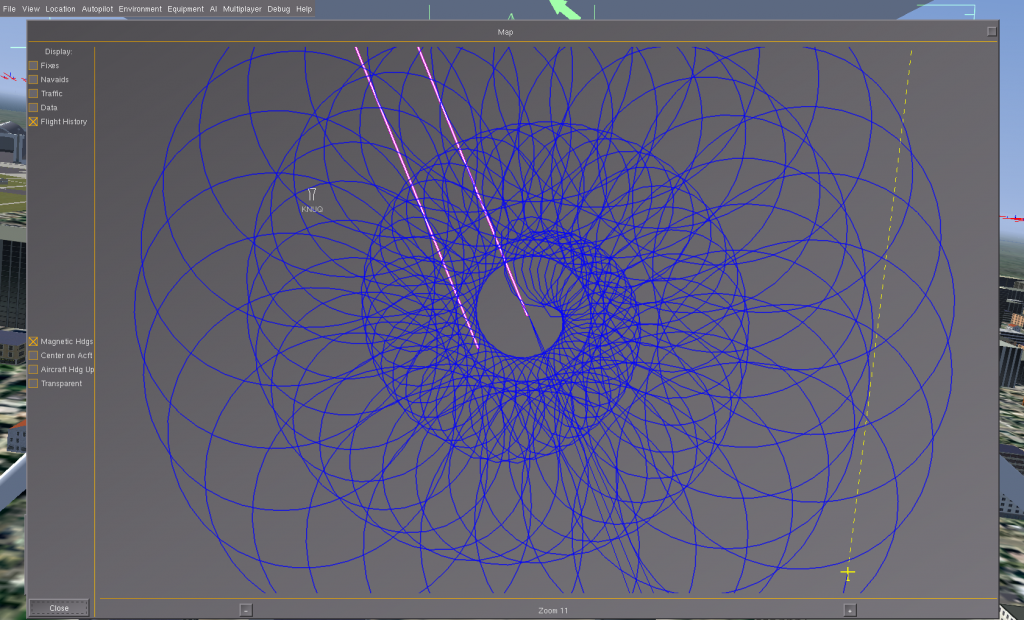This screenshot has height=620, width=1024.
Task: Open the AI menu
Action: click(x=214, y=9)
